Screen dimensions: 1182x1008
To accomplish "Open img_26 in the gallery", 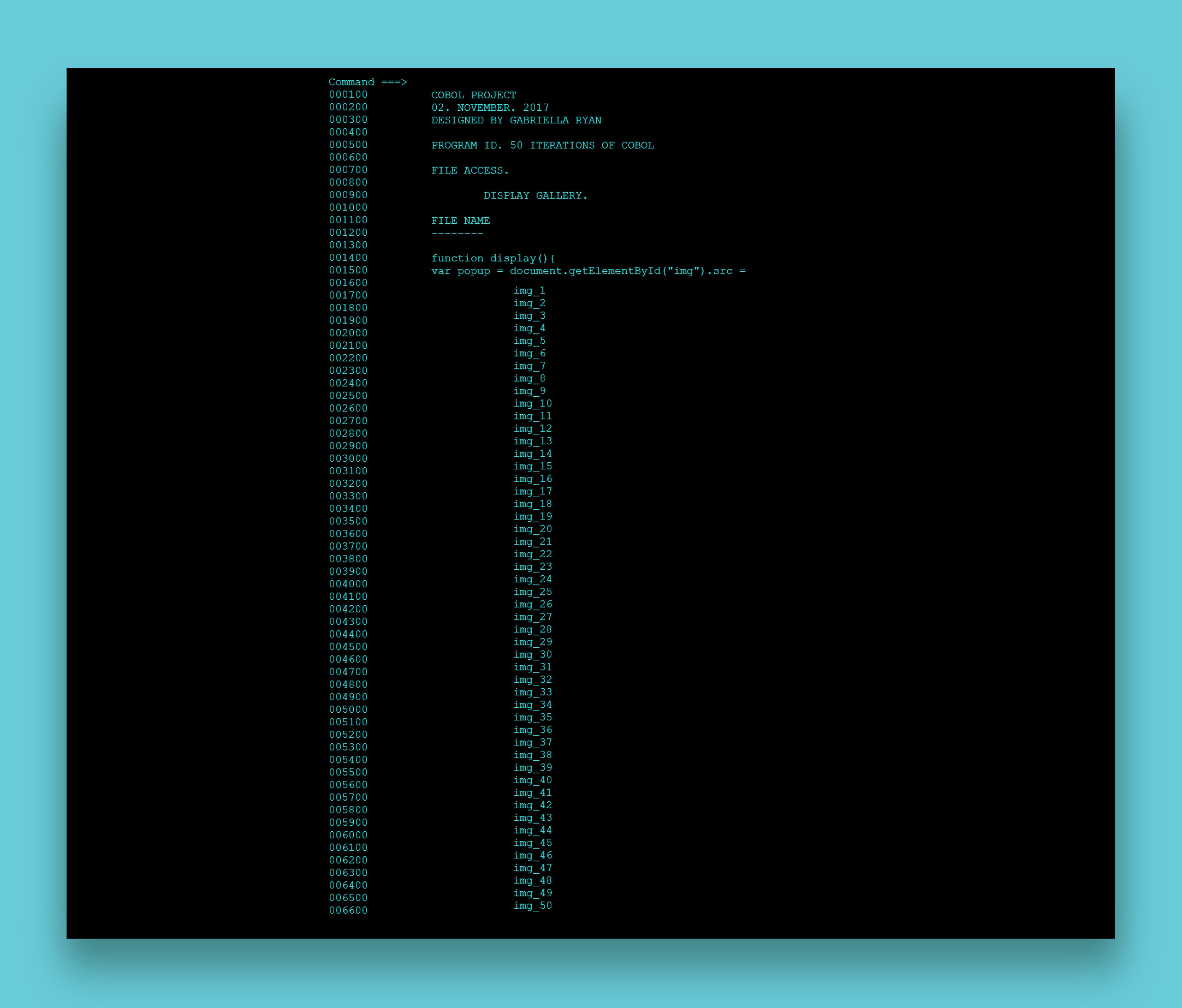I will (532, 604).
